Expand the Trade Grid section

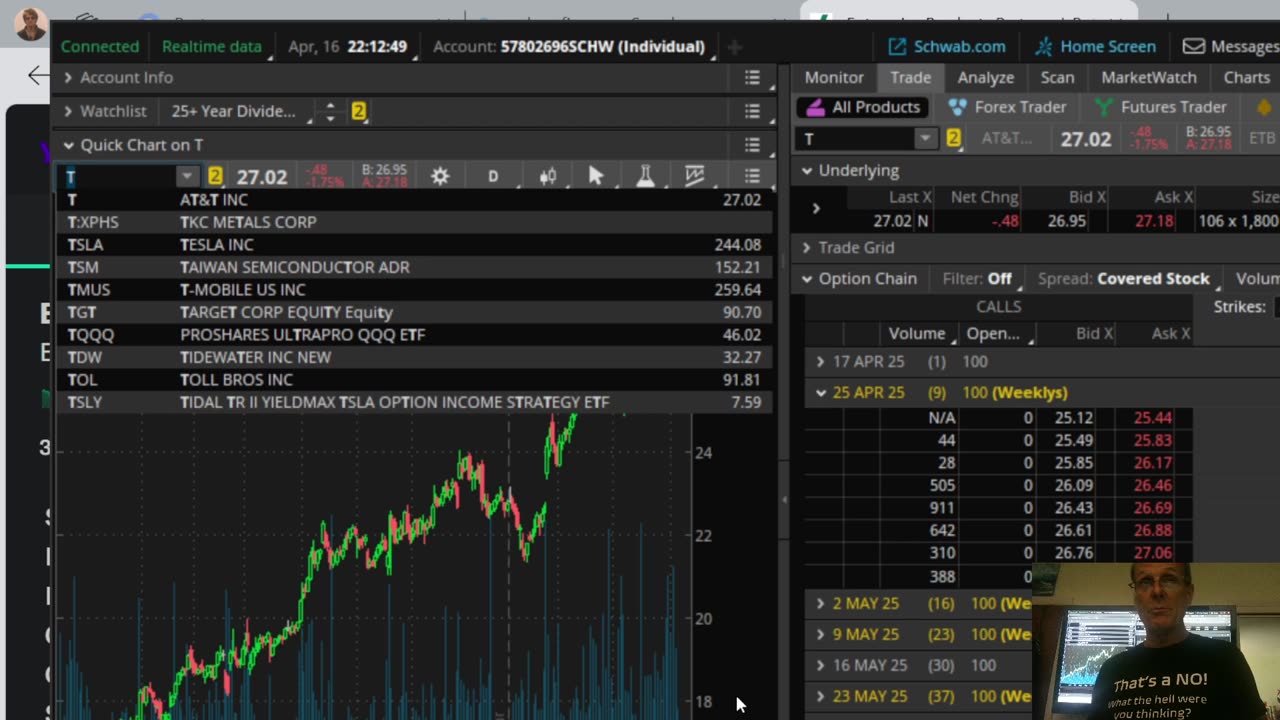[807, 247]
